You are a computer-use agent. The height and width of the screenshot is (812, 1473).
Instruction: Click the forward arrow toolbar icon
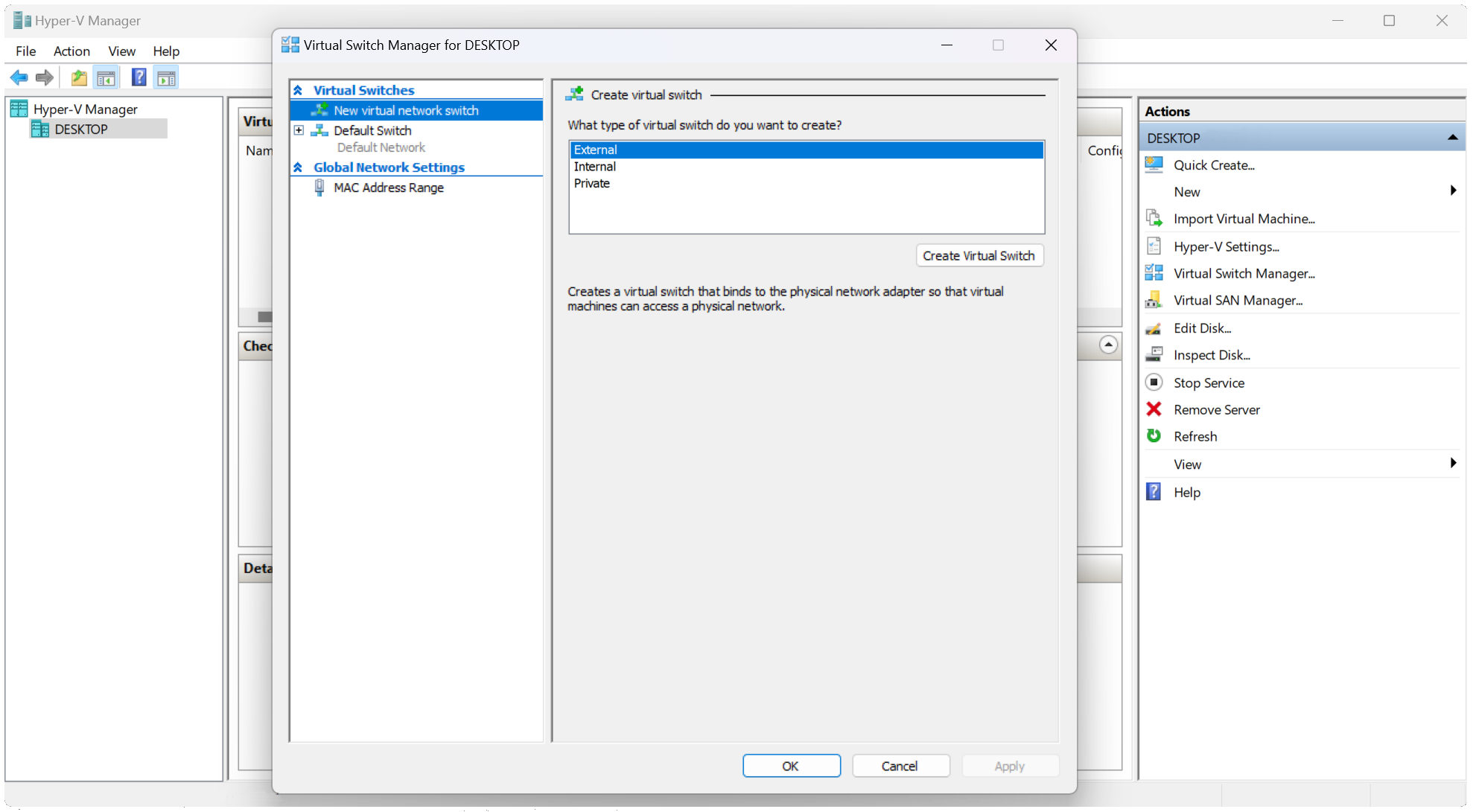pyautogui.click(x=45, y=77)
